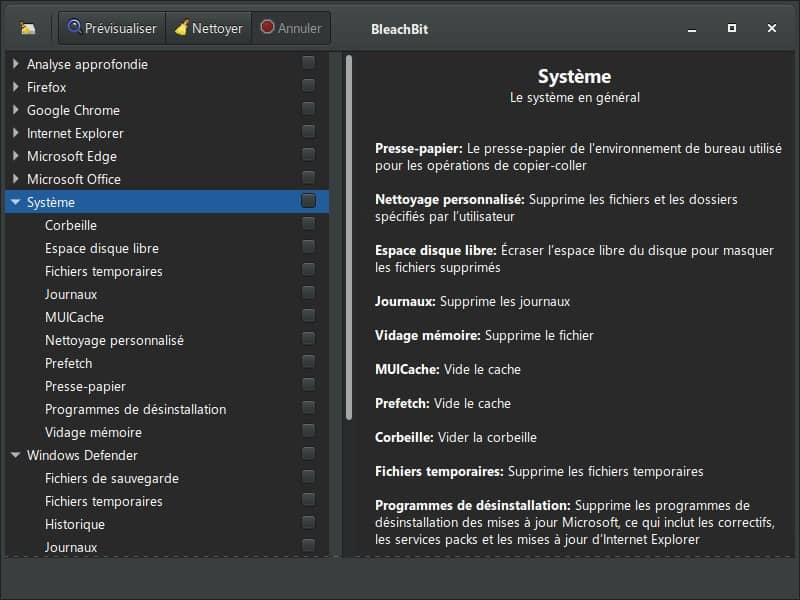Expand the Analyse approfondie node
The height and width of the screenshot is (600, 800).
point(15,64)
